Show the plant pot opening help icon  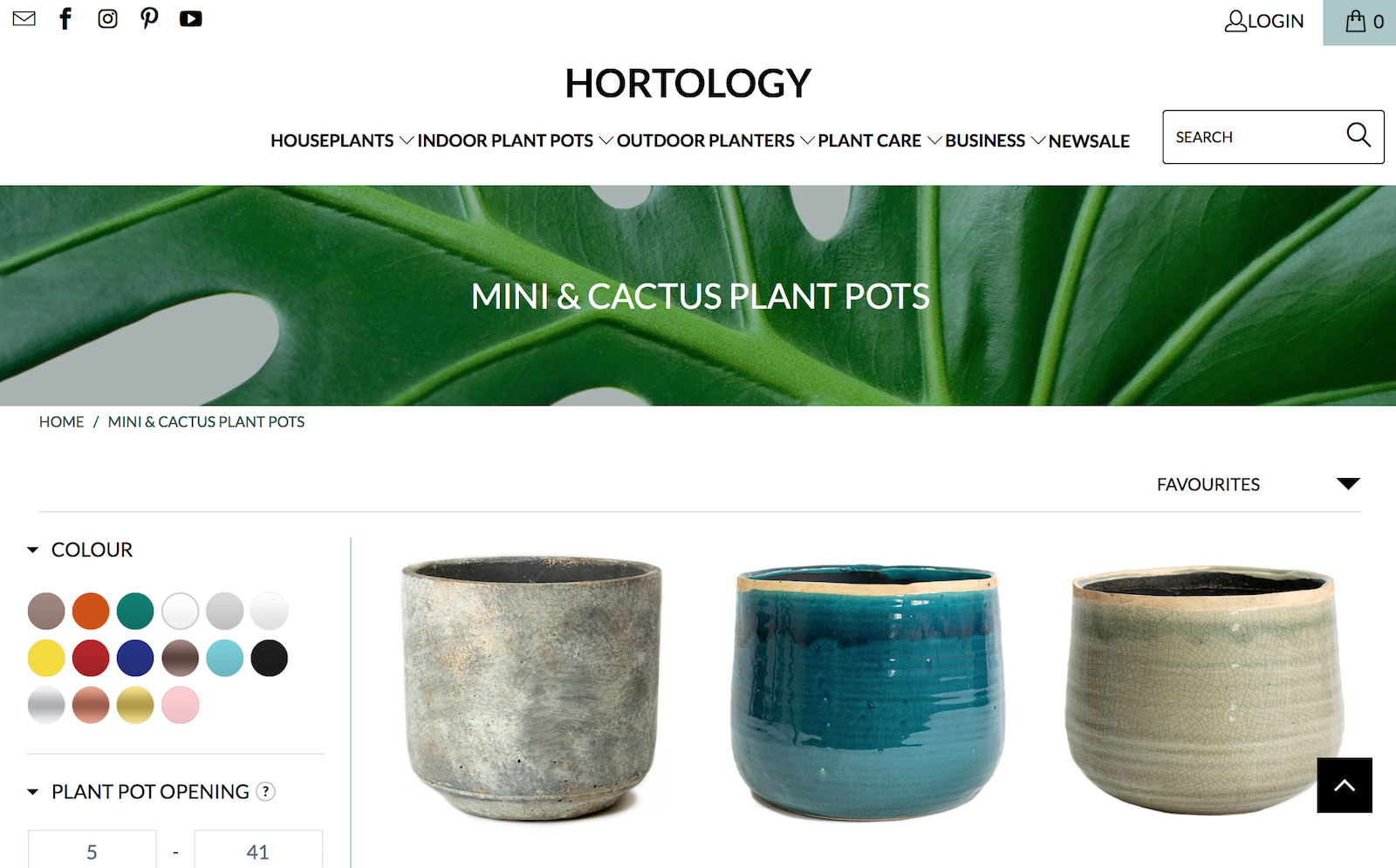pyautogui.click(x=266, y=791)
